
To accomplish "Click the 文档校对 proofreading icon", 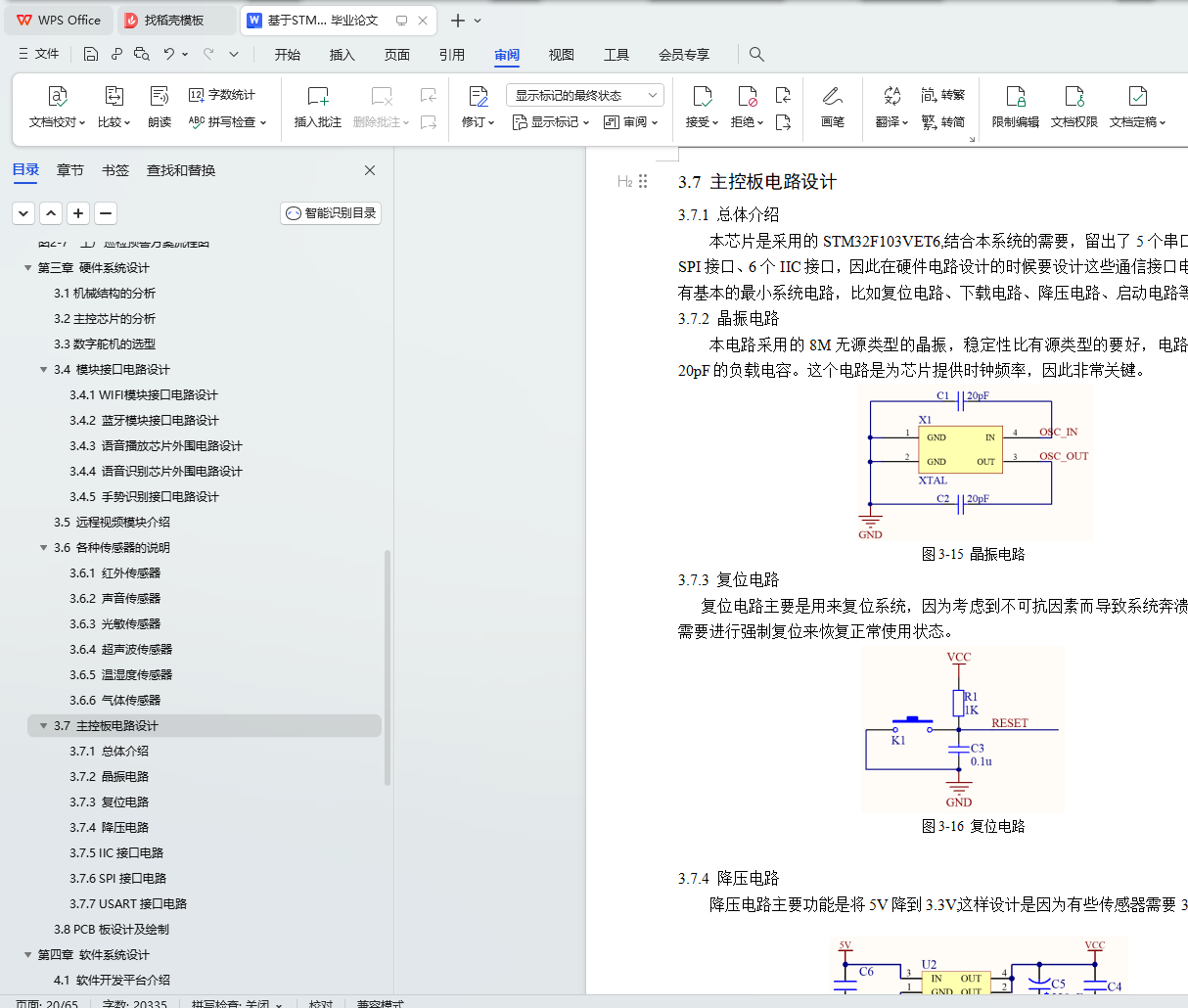I will point(58,96).
